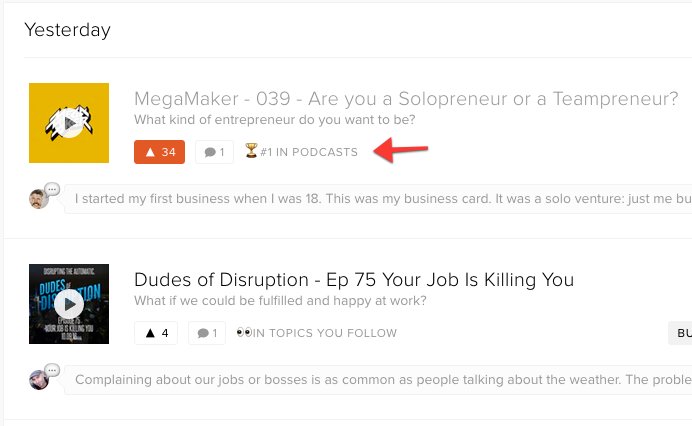Click speech bubble beside MegaMaker commenter avatar
The image size is (692, 426).
[x=52, y=189]
